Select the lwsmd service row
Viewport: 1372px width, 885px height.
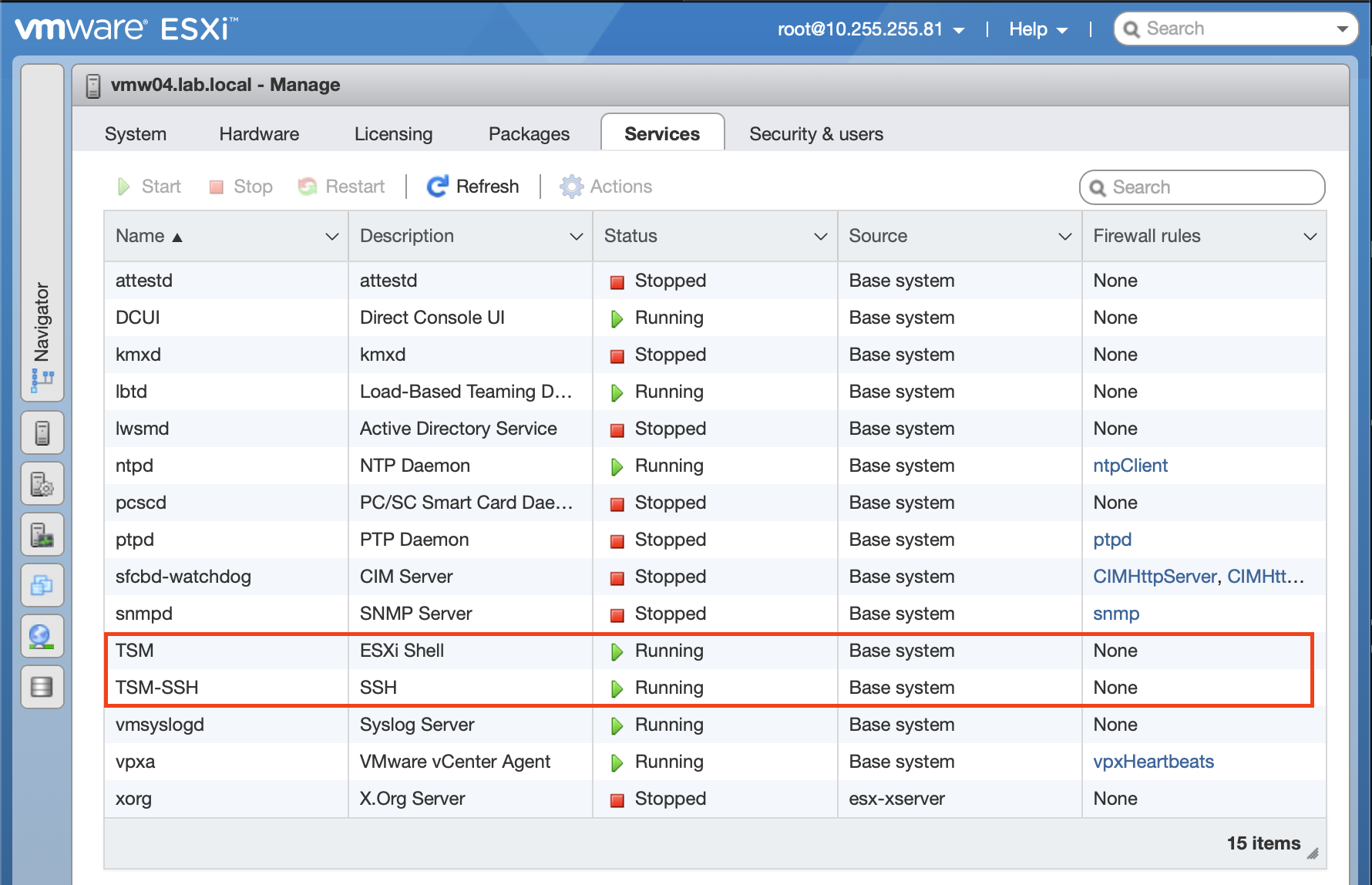click(715, 429)
